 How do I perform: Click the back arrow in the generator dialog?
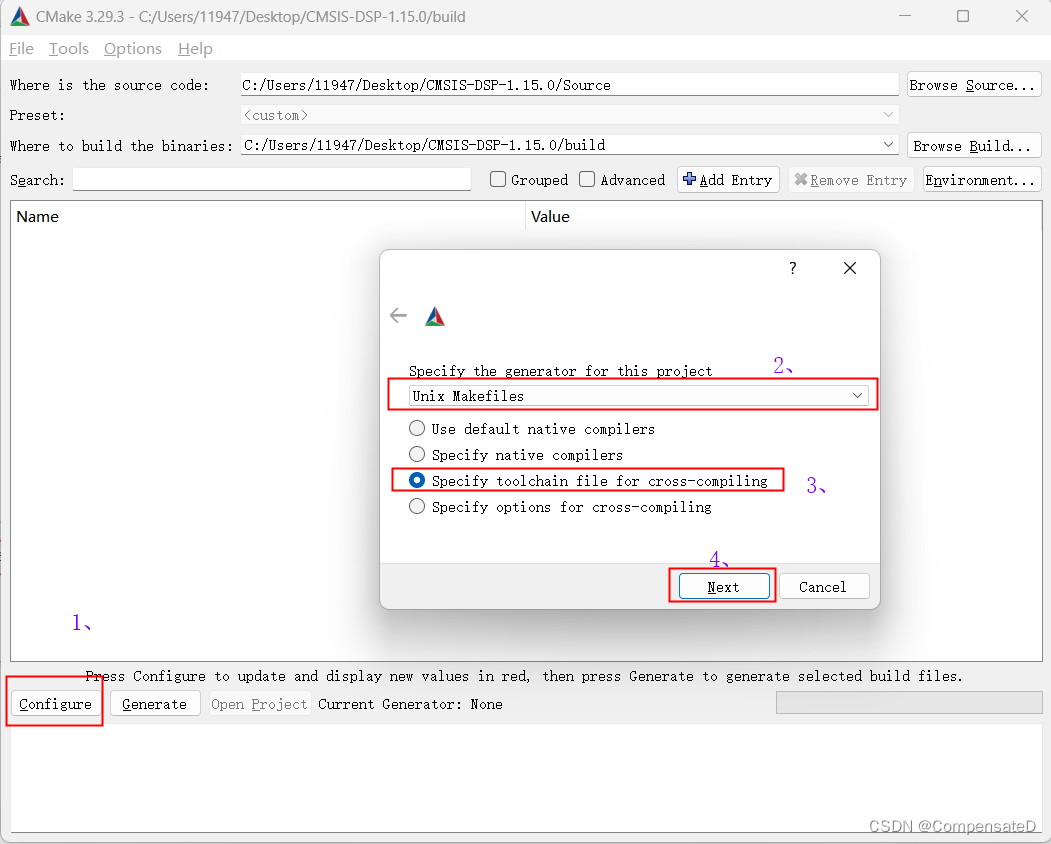[x=398, y=315]
